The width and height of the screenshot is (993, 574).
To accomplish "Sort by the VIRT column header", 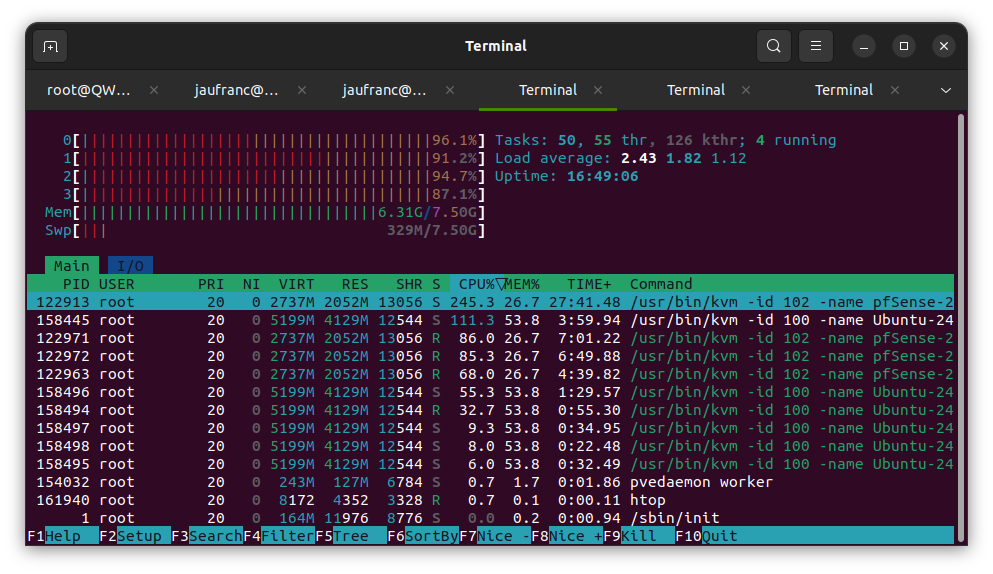I will point(296,284).
